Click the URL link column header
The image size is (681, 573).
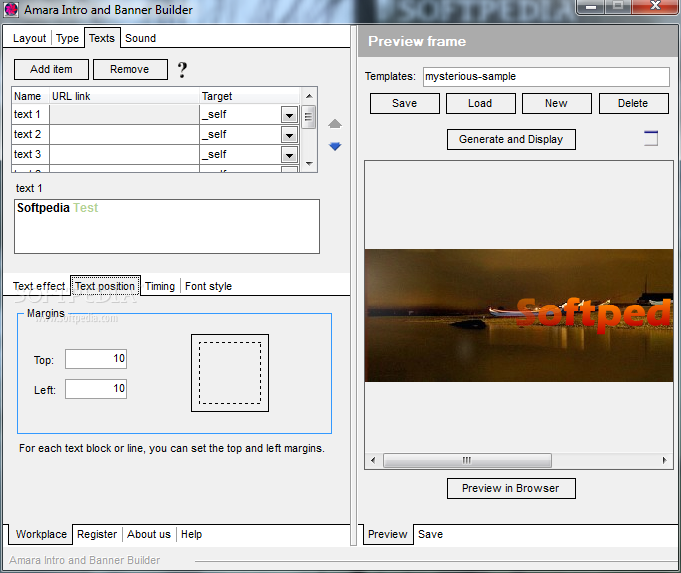click(x=124, y=96)
